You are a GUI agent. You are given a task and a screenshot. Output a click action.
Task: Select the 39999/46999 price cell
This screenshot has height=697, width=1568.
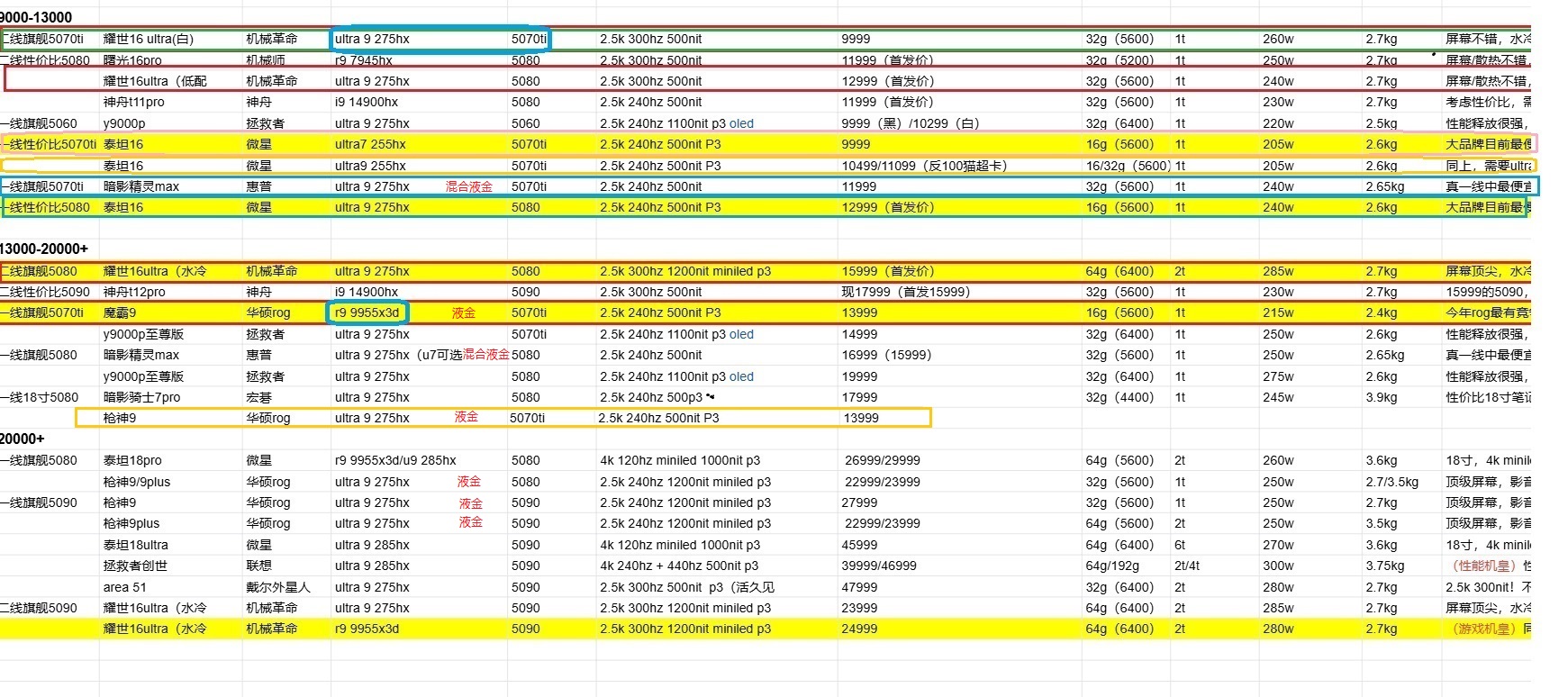point(879,566)
